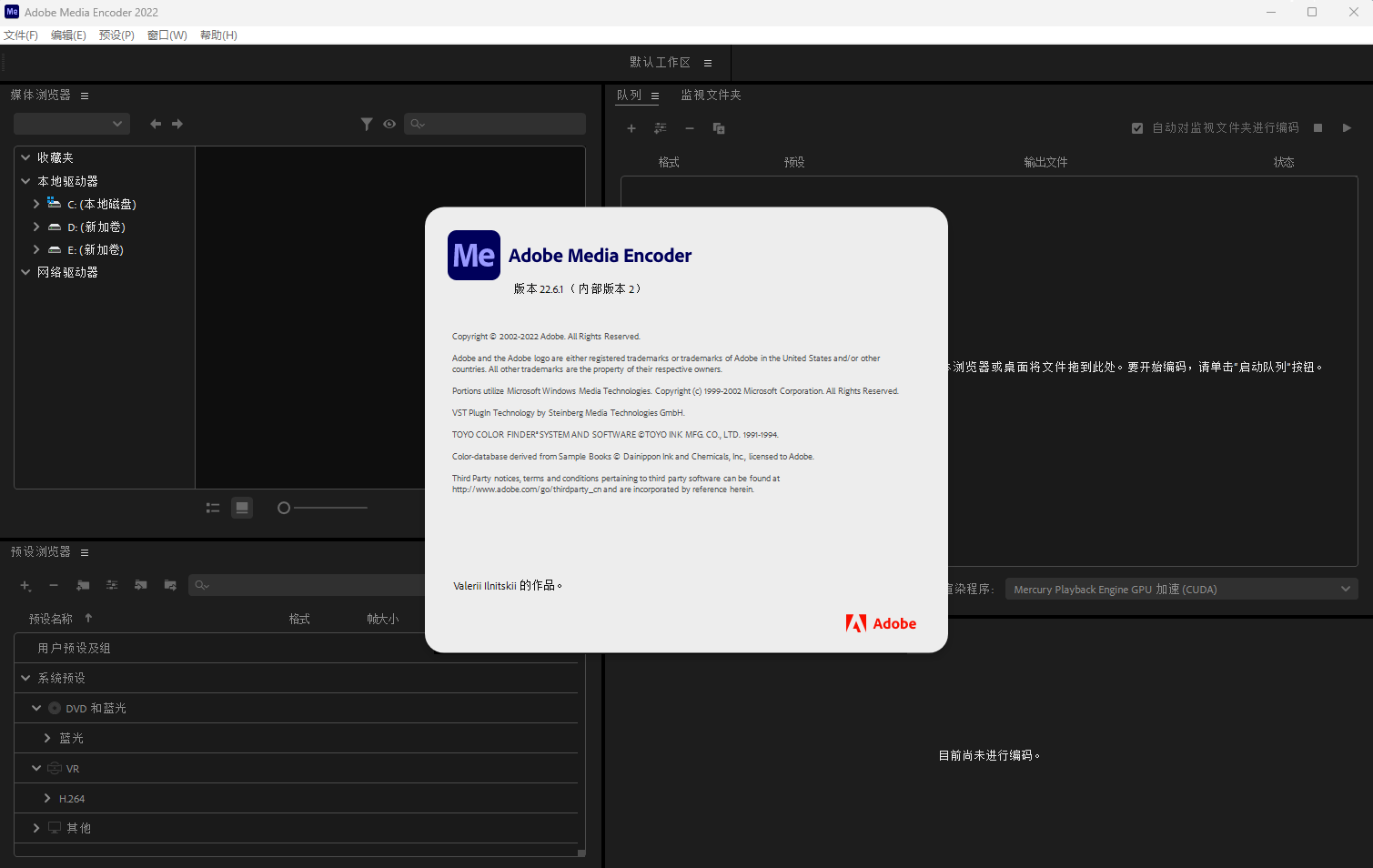Open the Mercury Playback Engine renderer dropdown

click(1180, 589)
